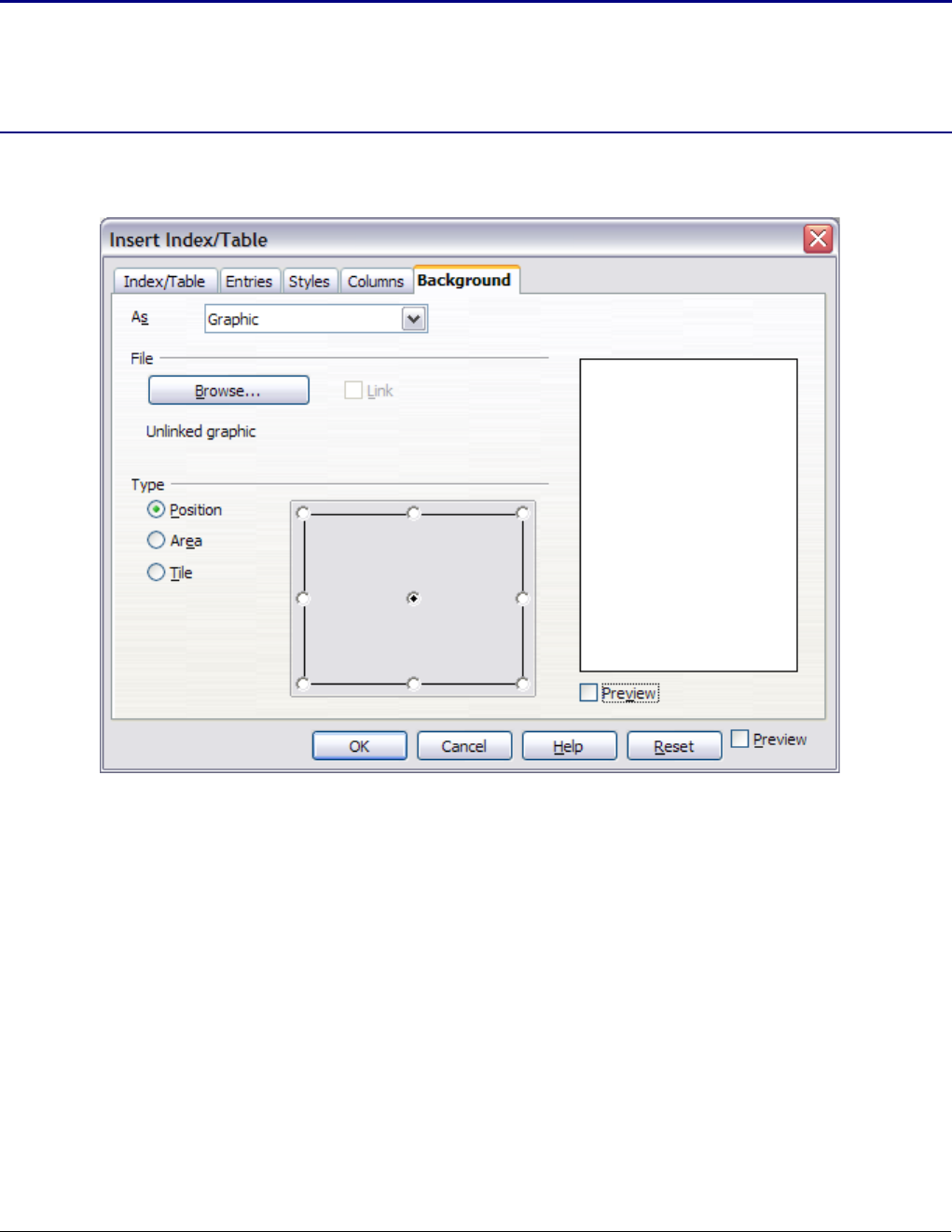
Task: Choose the bottom-center position anchor
Action: 413,684
